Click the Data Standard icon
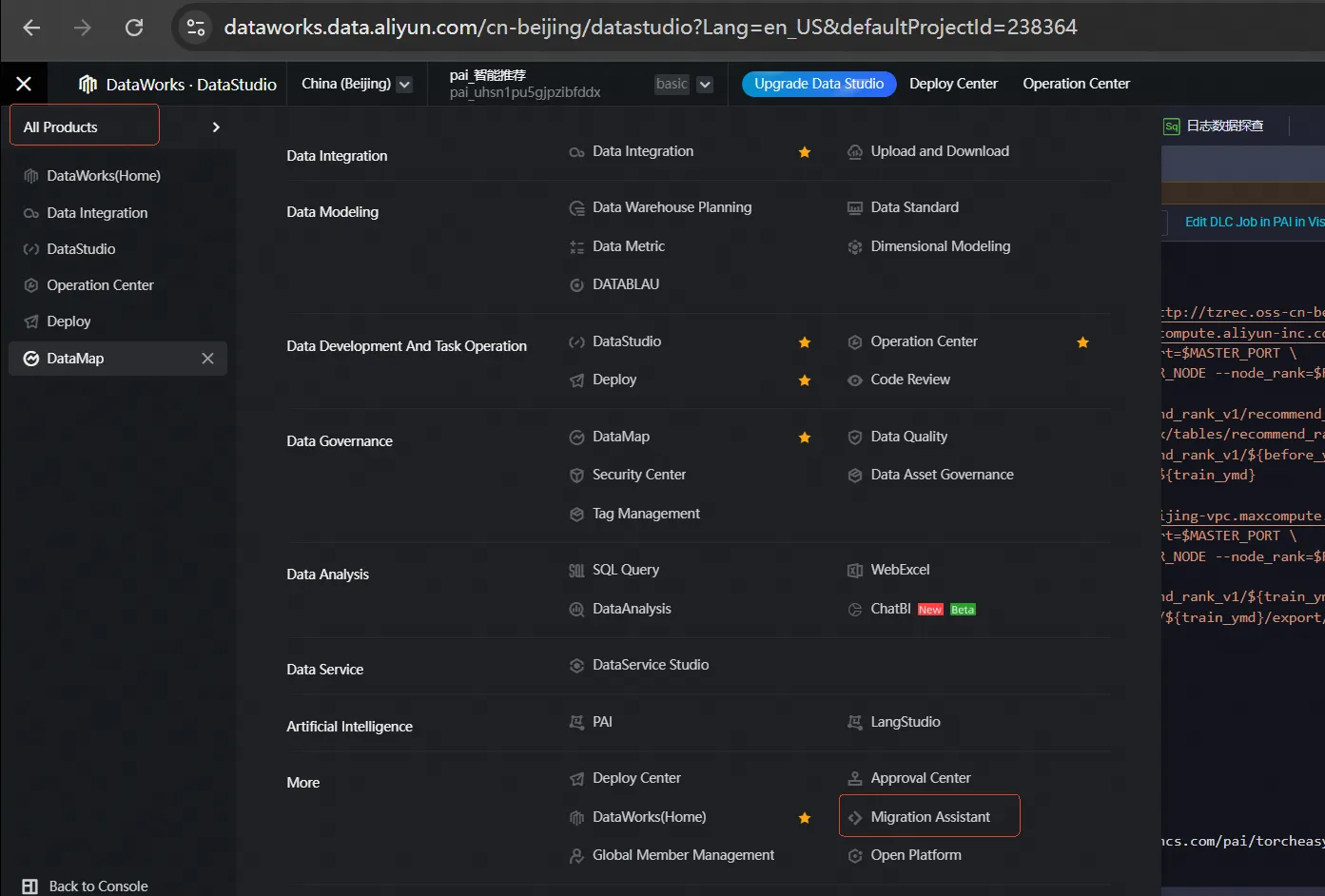 855,208
